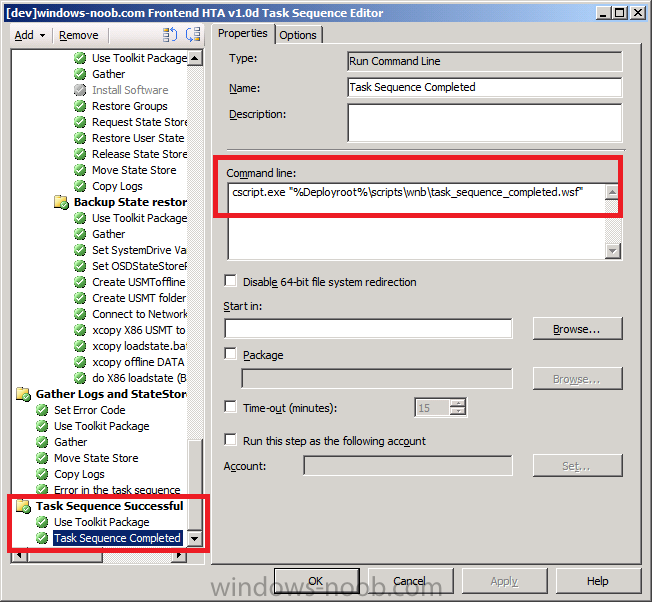Click the green check icon beside Install Software

[80, 90]
